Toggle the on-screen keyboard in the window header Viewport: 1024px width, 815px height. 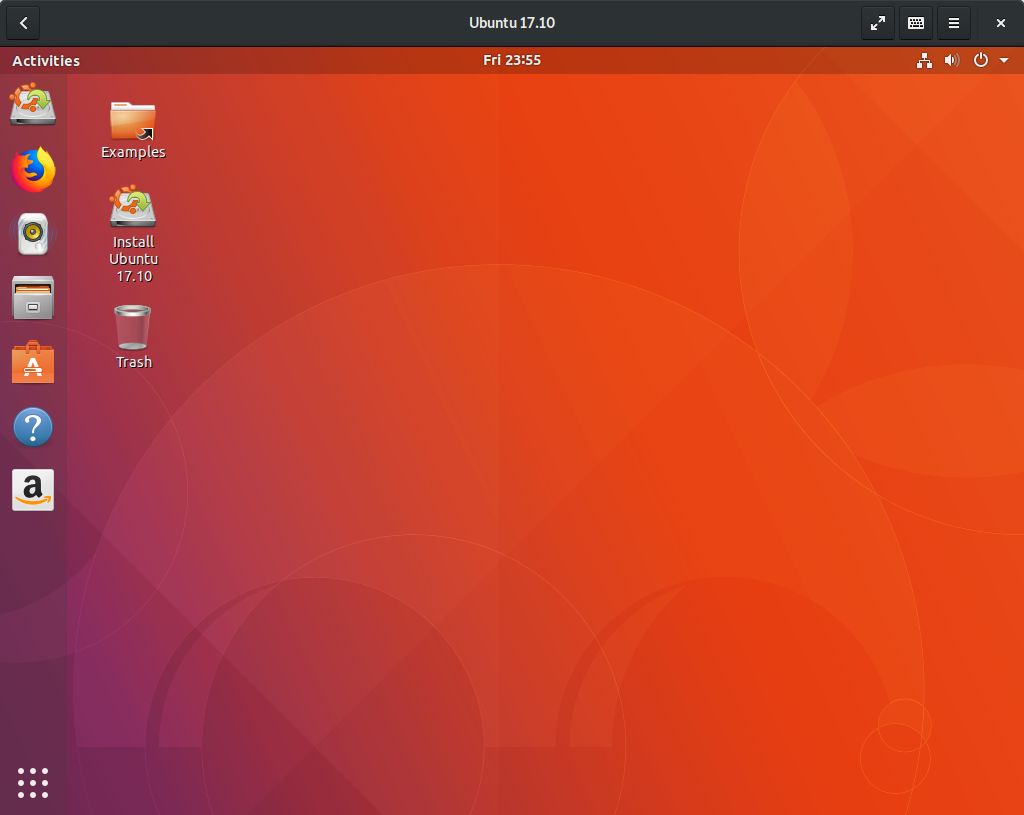[x=915, y=22]
